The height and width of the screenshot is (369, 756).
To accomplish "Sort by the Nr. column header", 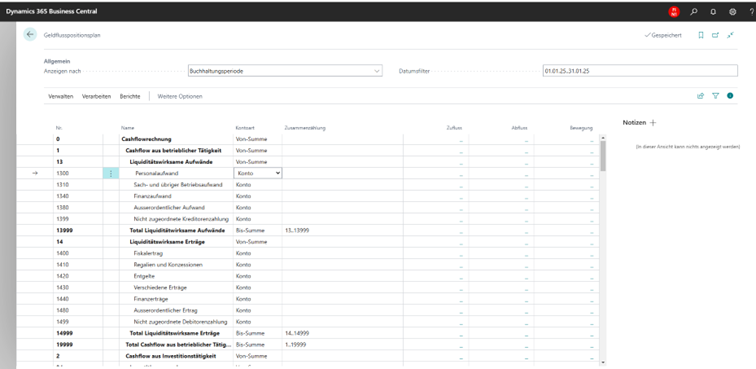I will pos(59,128).
